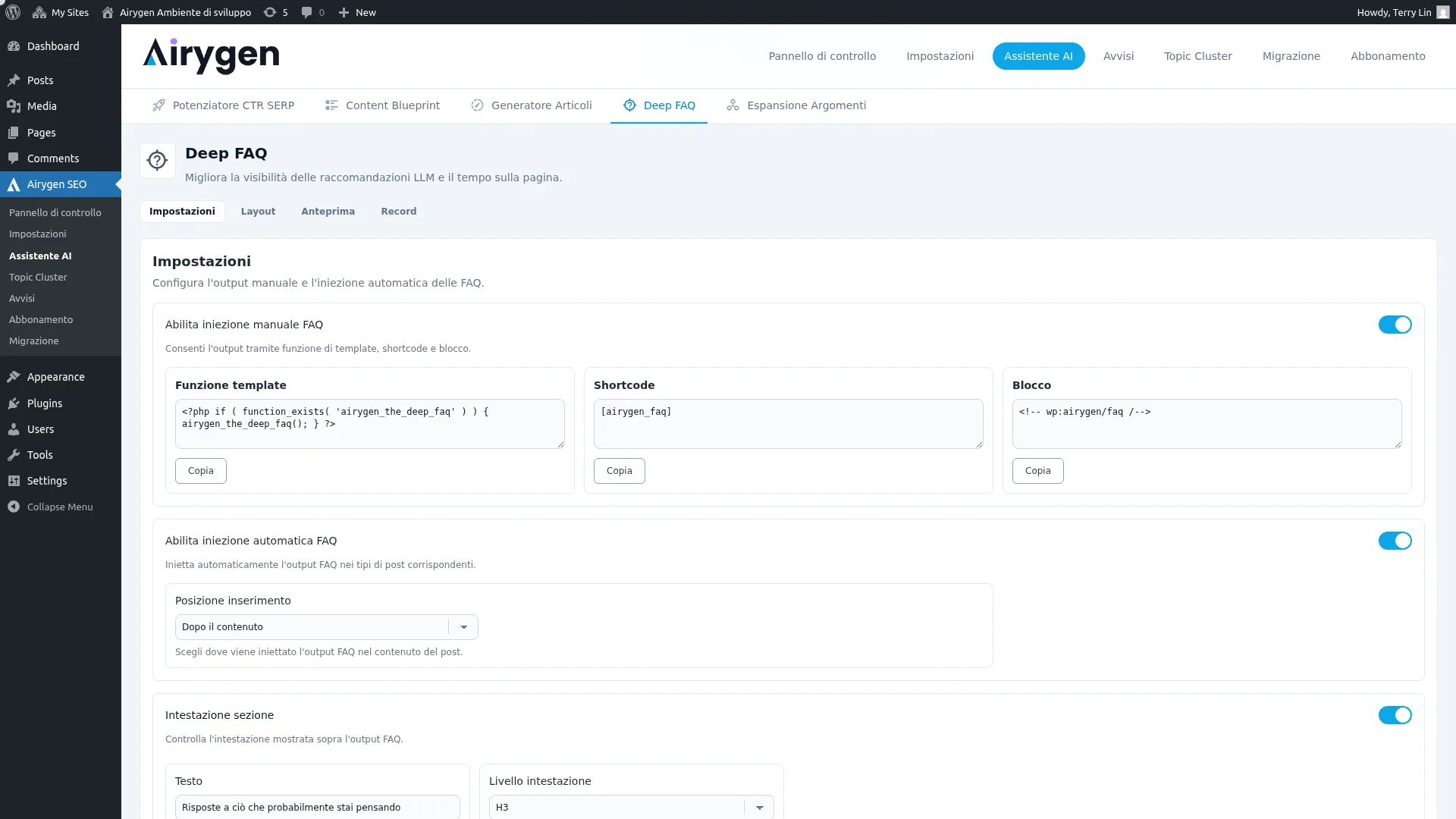
Task: Click the Posts pushpin icon
Action: coord(14,80)
